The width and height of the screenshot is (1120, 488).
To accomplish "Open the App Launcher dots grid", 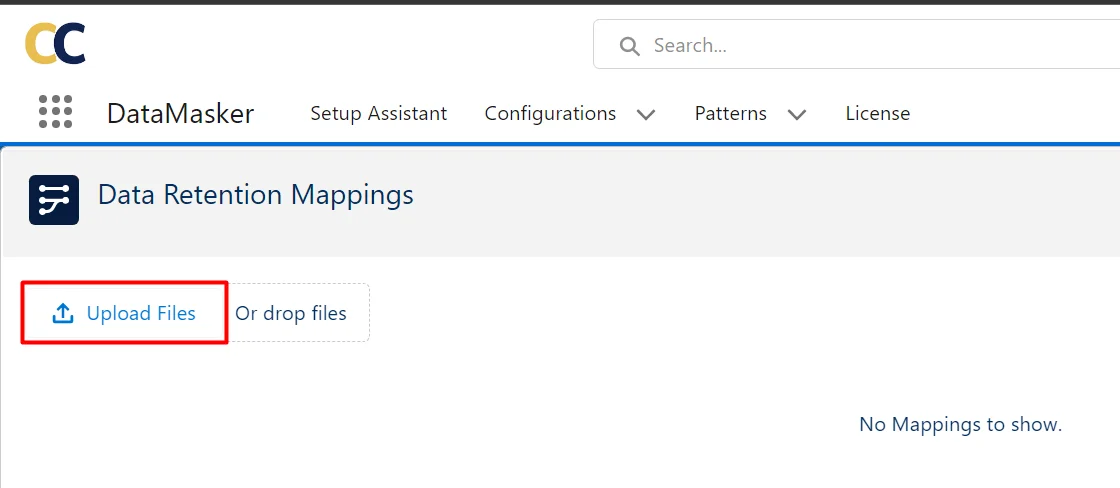I will 56,112.
